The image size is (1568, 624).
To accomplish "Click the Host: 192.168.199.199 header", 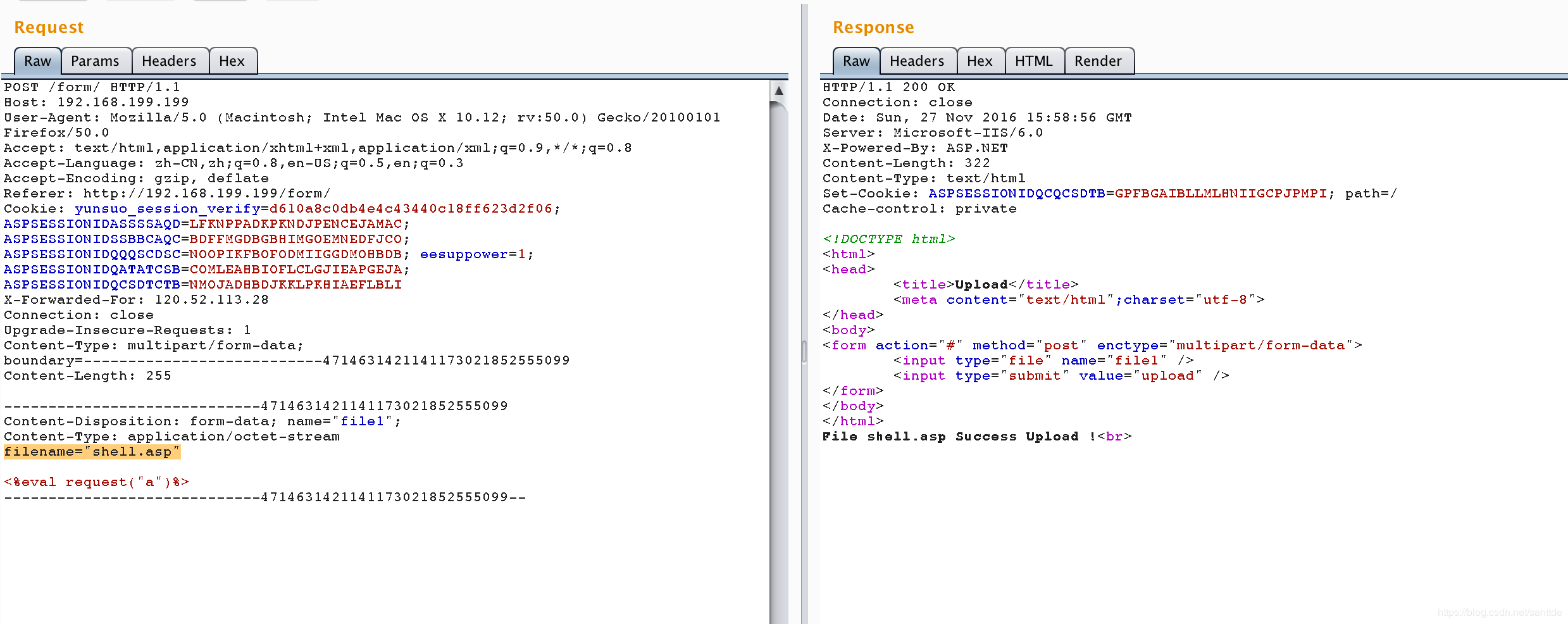I will tap(96, 102).
